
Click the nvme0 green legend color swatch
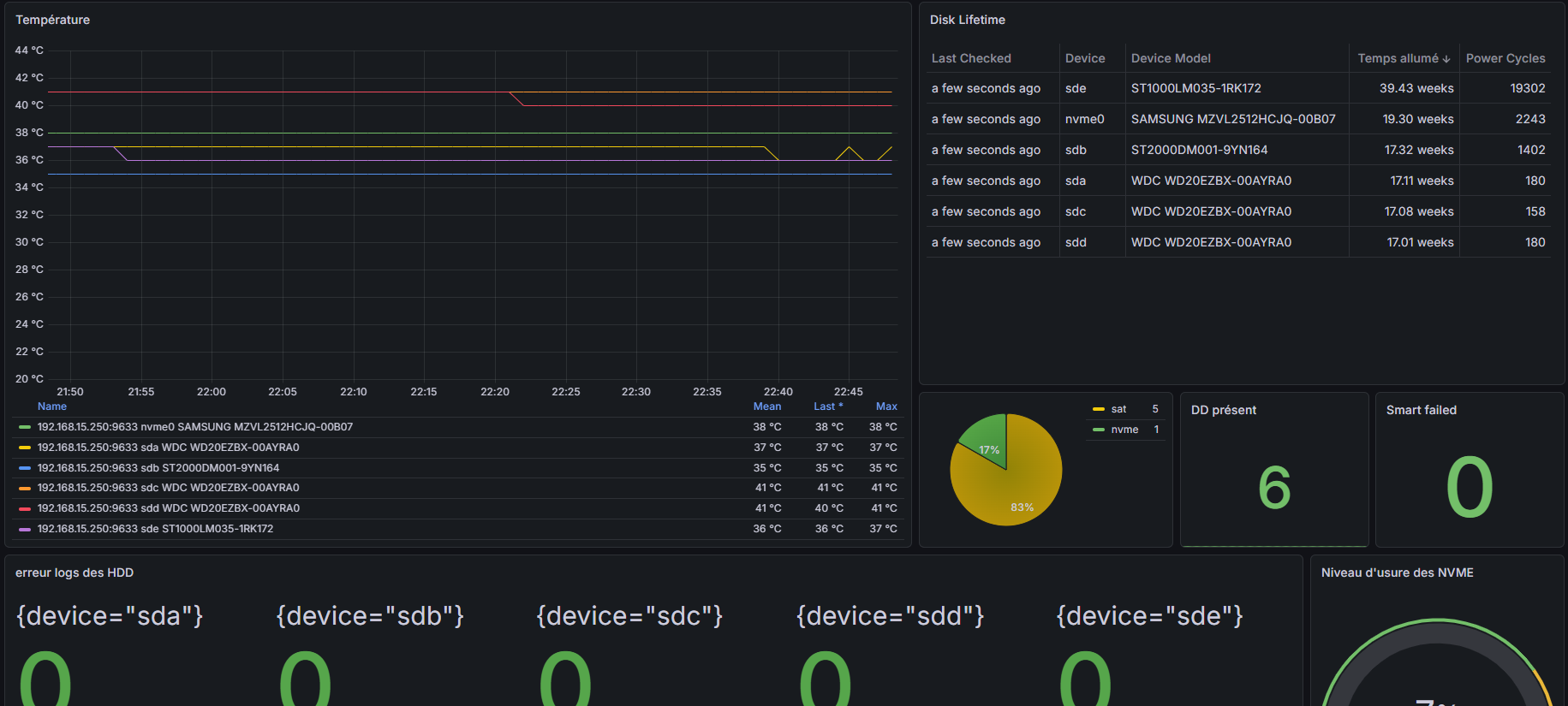[x=25, y=427]
